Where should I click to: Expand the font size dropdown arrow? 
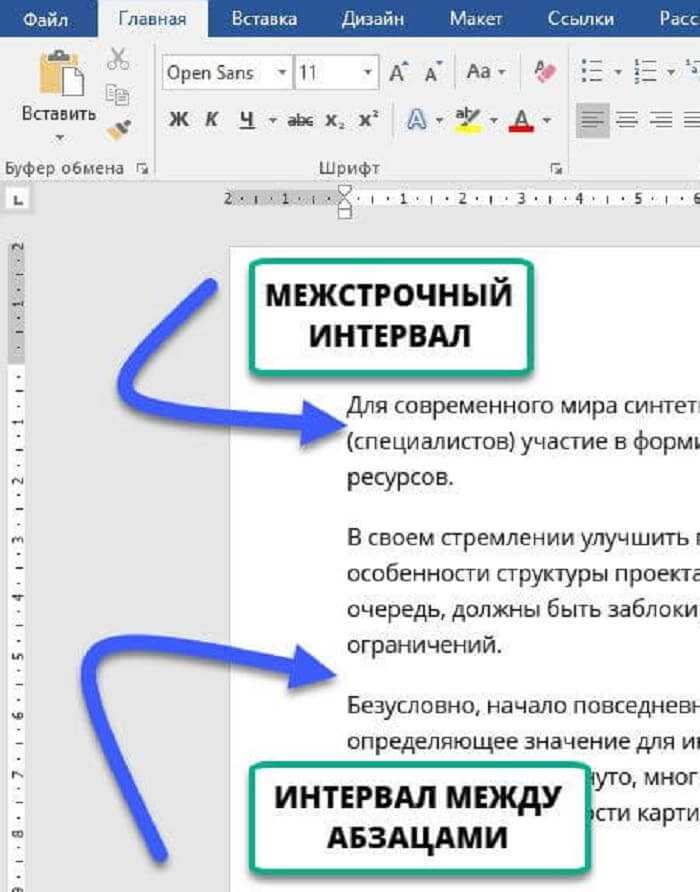[368, 73]
